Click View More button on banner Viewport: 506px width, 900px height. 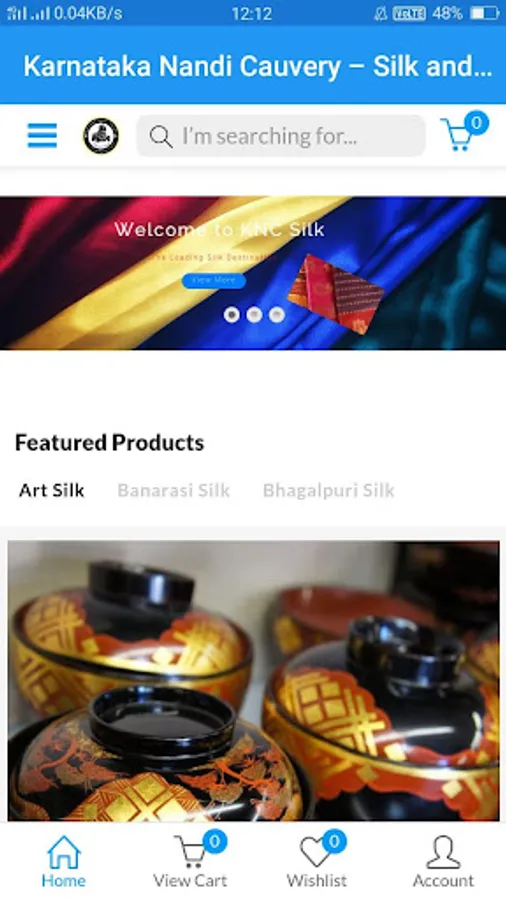214,281
